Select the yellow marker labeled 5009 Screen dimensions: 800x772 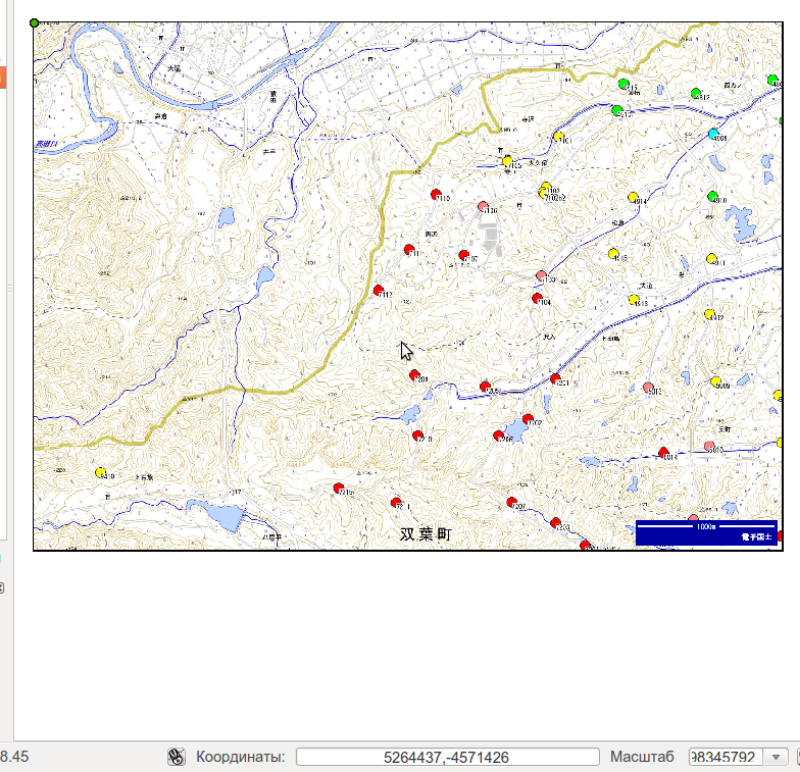(716, 382)
